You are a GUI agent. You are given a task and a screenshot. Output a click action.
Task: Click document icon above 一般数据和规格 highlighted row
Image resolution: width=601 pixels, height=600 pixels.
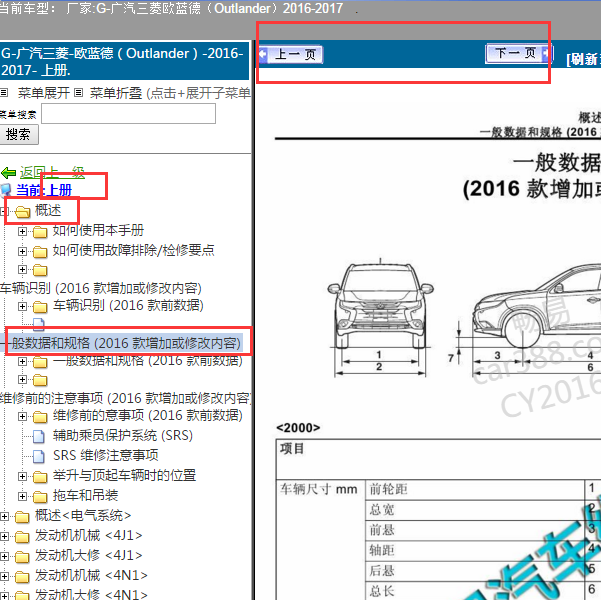tap(39, 324)
